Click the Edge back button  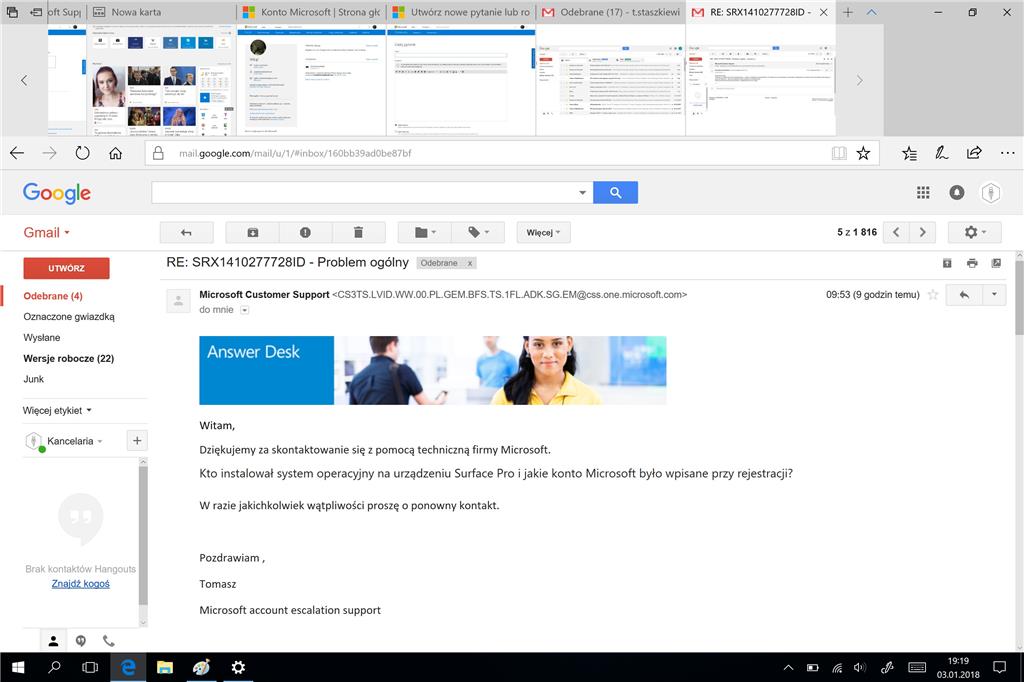17,153
